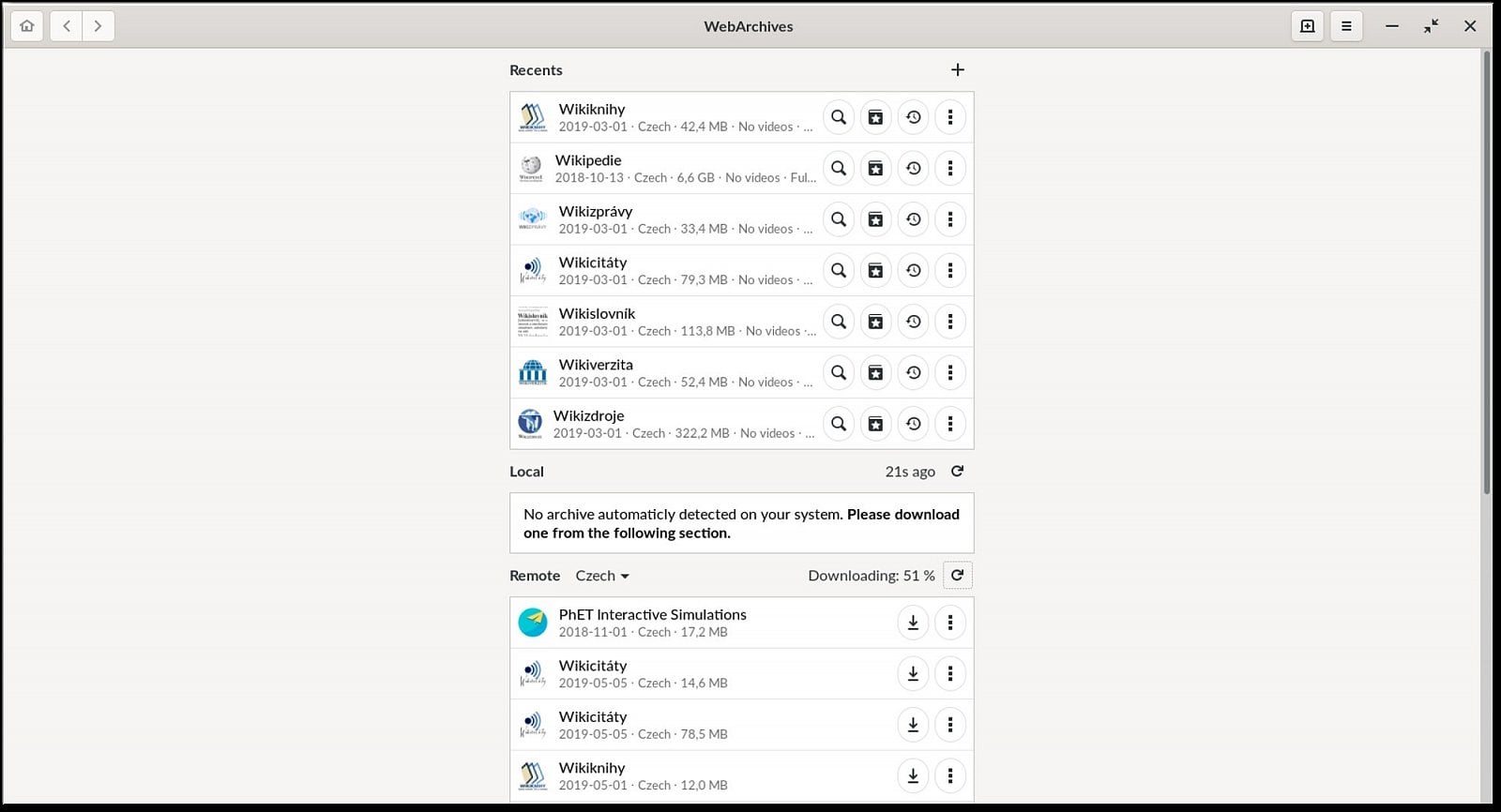Image resolution: width=1501 pixels, height=812 pixels.
Task: Open the hamburger main menu
Action: pyautogui.click(x=1346, y=26)
